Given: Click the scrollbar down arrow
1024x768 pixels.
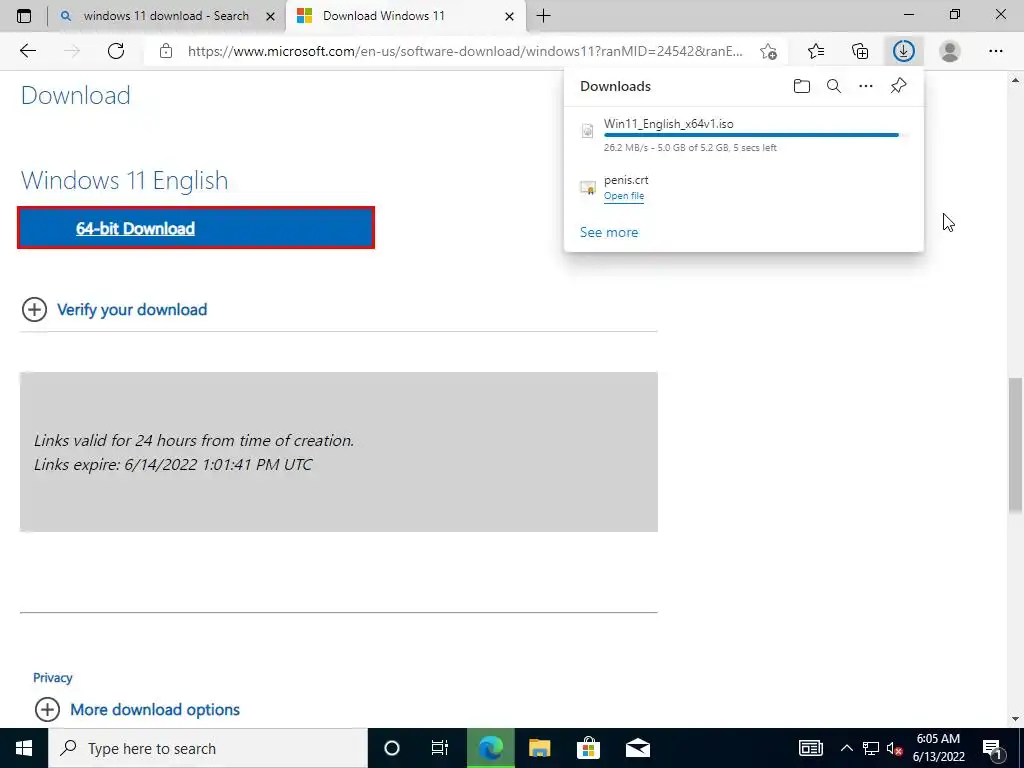Looking at the screenshot, I should coord(1016,719).
